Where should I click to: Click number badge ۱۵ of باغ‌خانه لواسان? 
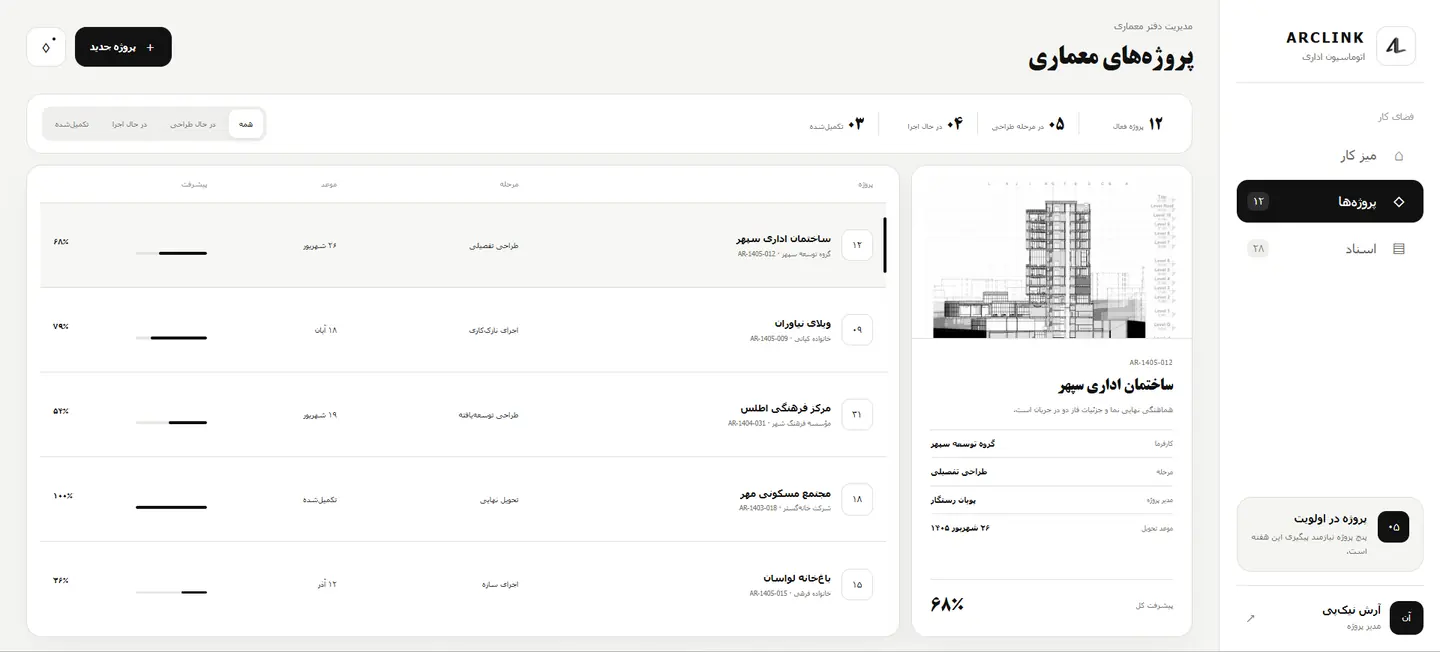(x=857, y=584)
